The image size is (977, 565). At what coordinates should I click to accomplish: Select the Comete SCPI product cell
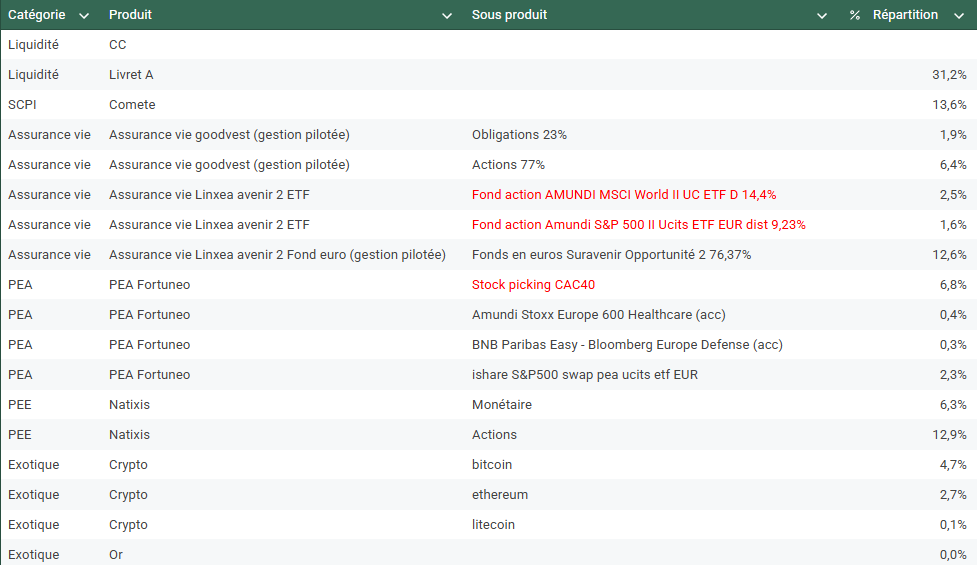pyautogui.click(x=132, y=105)
